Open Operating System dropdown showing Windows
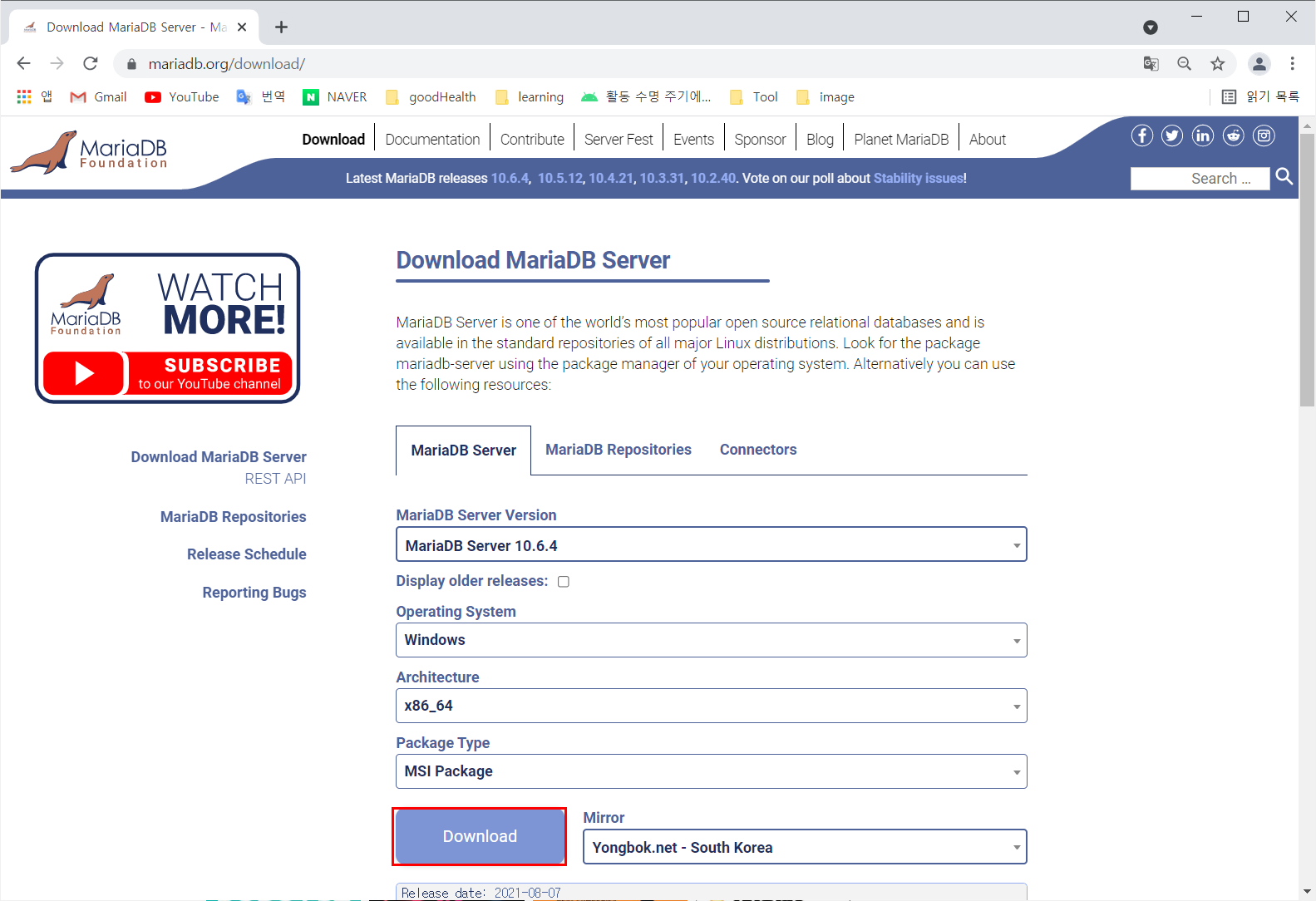The image size is (1316, 901). pyautogui.click(x=712, y=640)
